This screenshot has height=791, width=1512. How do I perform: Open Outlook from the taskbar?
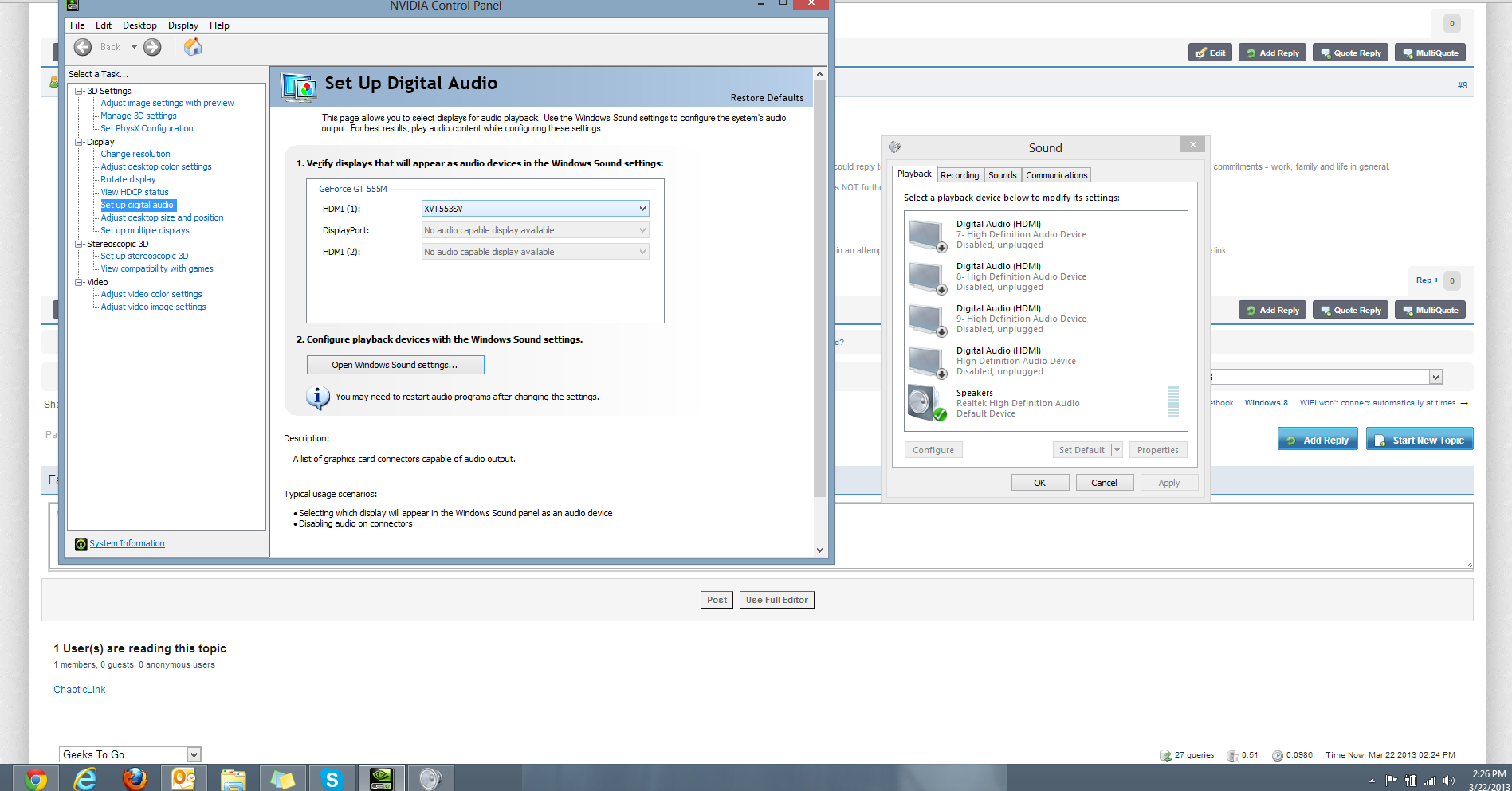[184, 778]
